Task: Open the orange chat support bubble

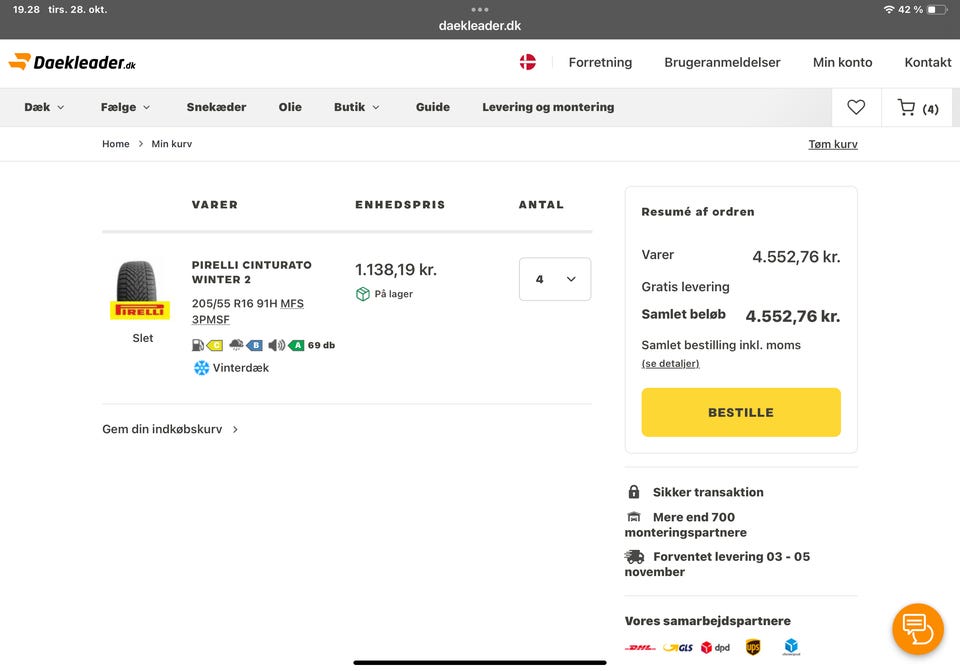Action: click(917, 628)
